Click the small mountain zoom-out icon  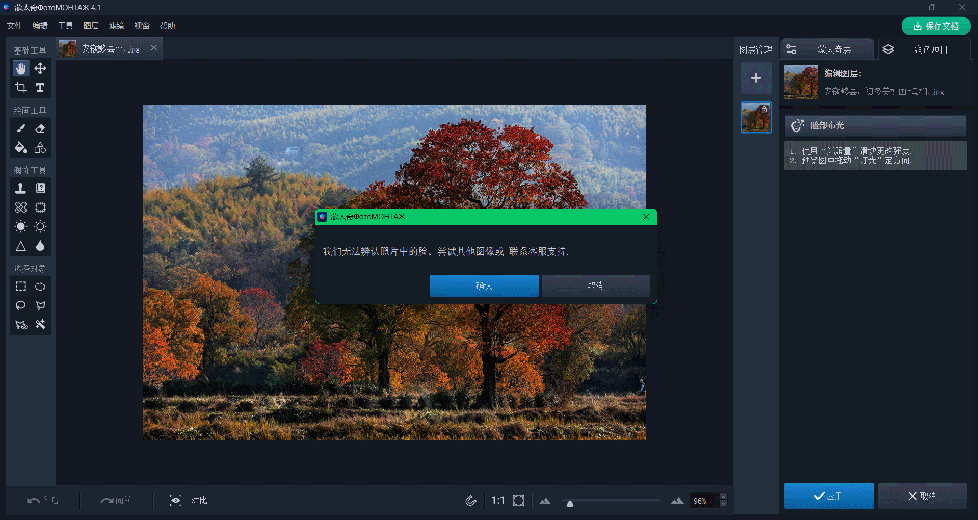545,501
